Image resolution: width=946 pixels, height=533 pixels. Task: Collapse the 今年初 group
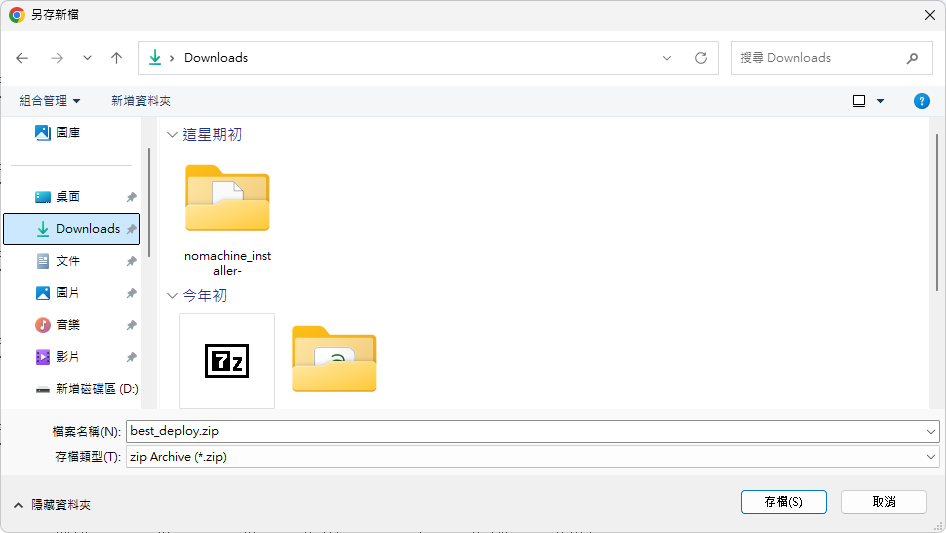pos(172,296)
